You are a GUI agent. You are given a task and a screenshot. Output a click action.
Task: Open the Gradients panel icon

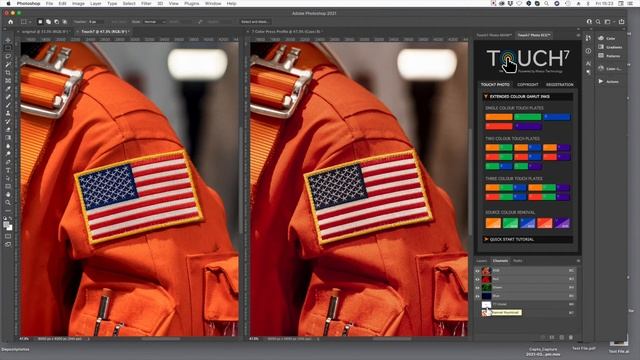click(x=601, y=47)
